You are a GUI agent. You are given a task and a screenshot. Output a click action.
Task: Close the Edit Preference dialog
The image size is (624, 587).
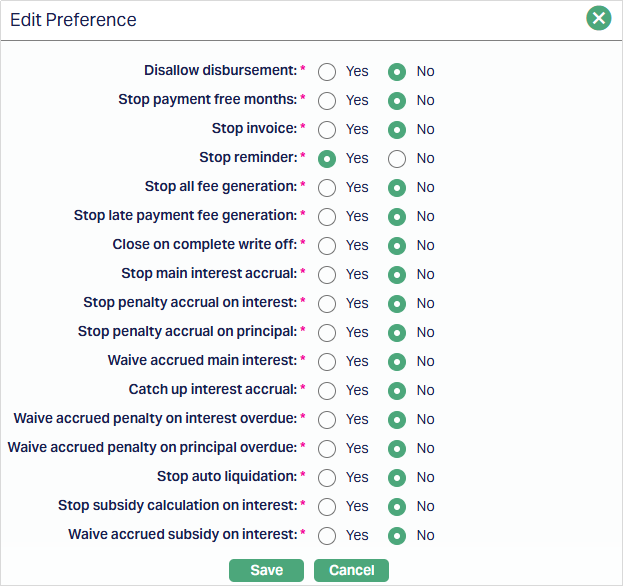(598, 18)
